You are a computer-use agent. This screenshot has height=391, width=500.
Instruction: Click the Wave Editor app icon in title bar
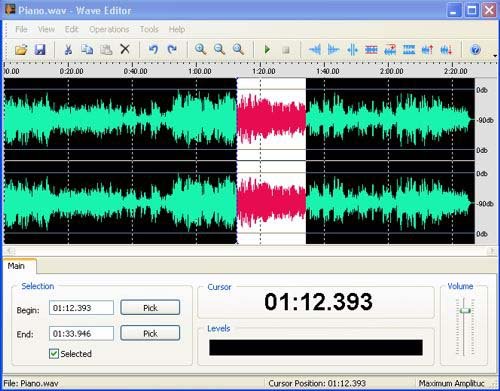(x=10, y=10)
